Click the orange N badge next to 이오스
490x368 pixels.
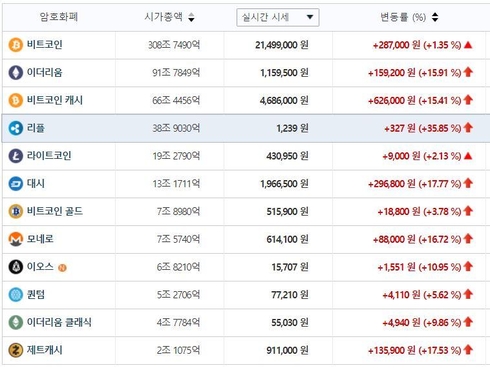pyautogui.click(x=62, y=267)
